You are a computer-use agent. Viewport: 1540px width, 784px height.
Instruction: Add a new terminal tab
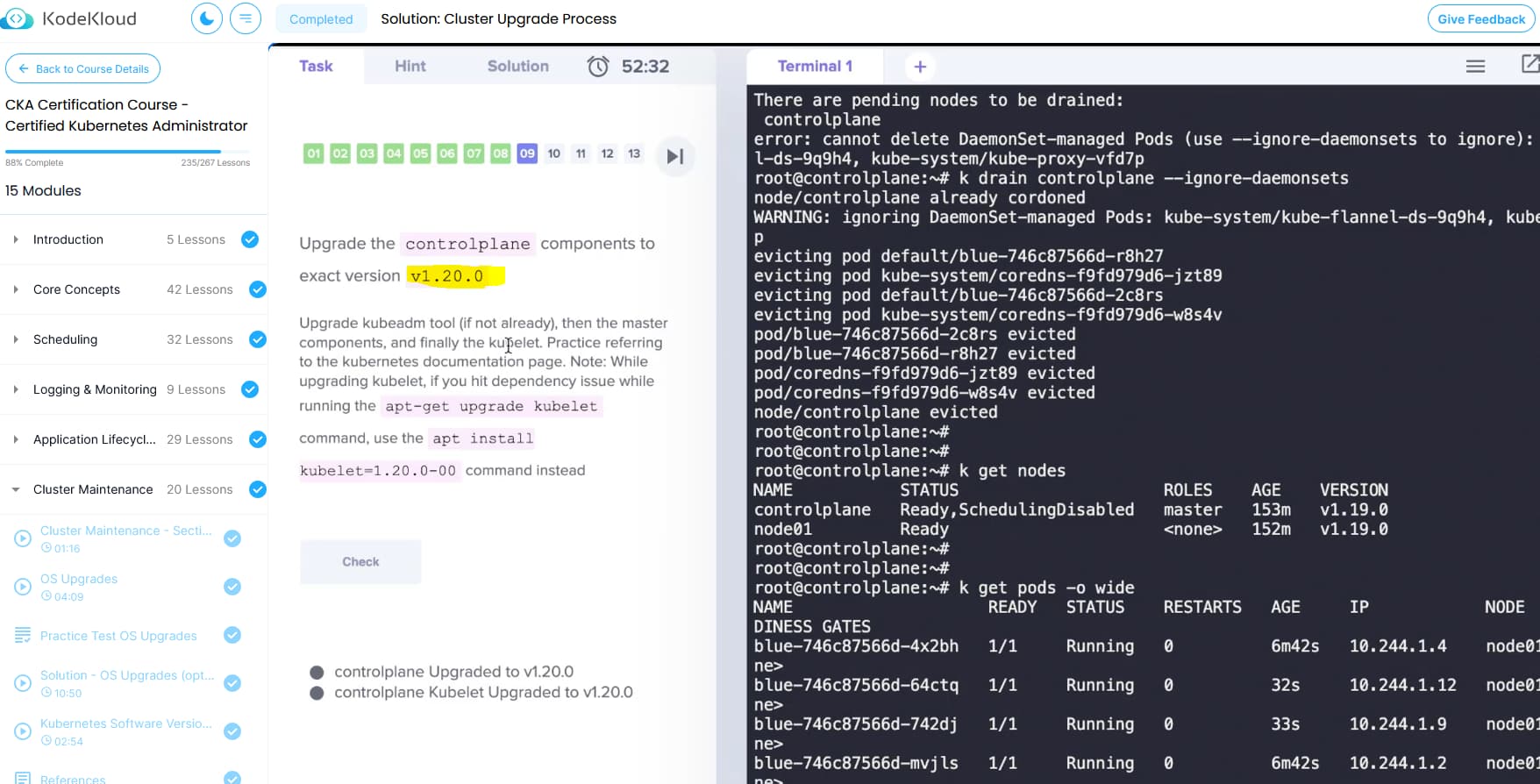[x=920, y=66]
